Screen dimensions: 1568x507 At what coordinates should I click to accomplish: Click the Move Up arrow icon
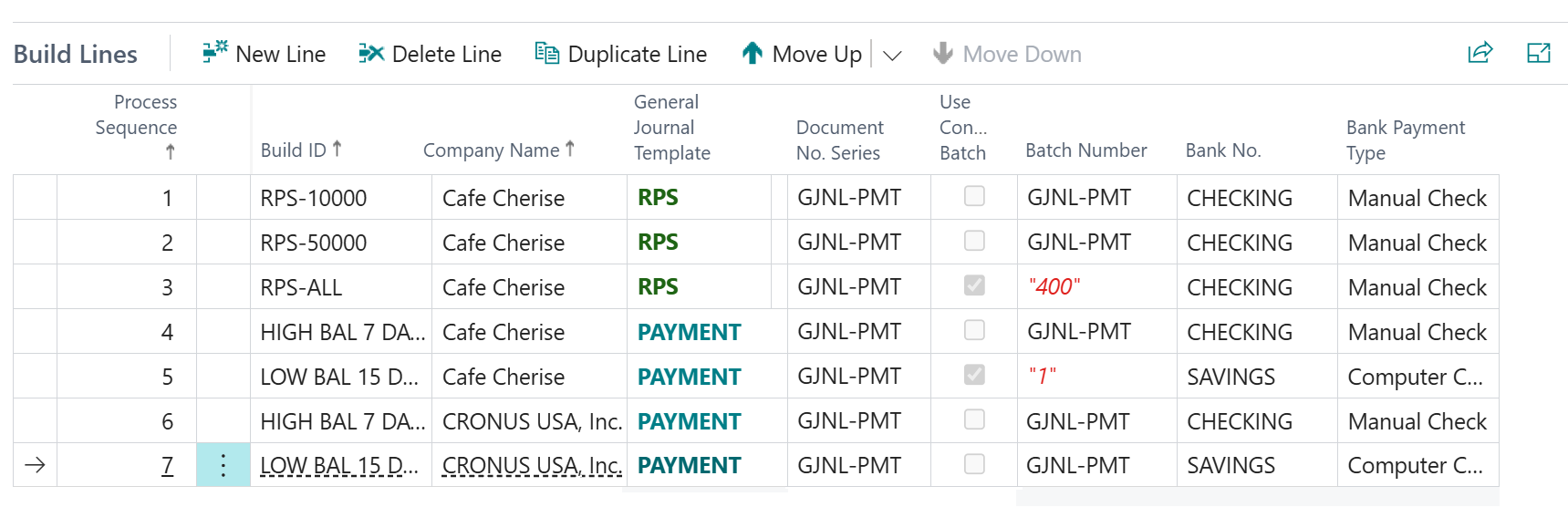pos(753,54)
